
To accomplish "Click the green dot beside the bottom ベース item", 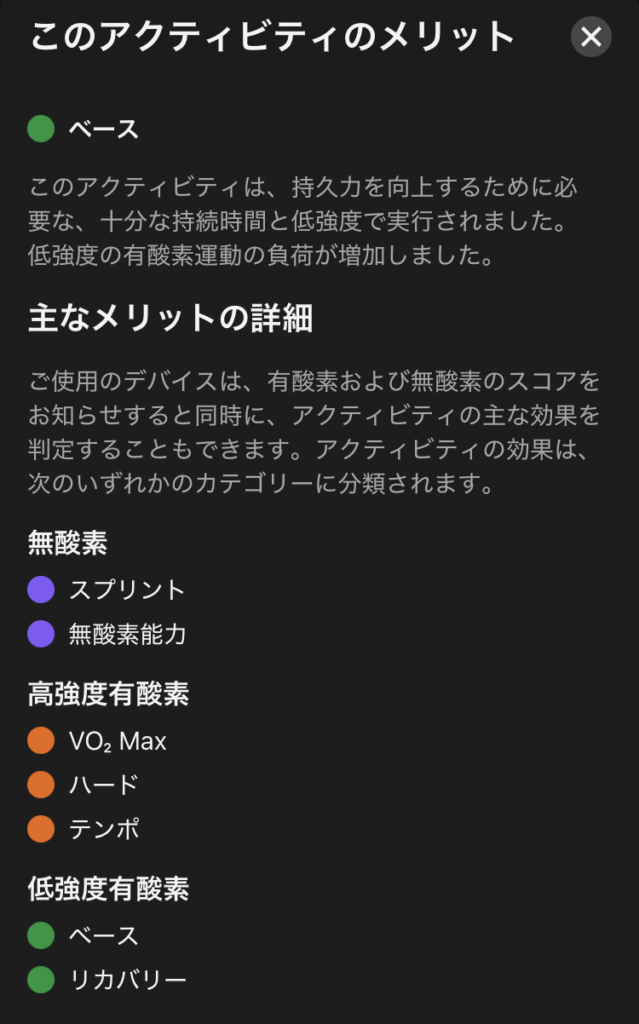I will coord(41,936).
